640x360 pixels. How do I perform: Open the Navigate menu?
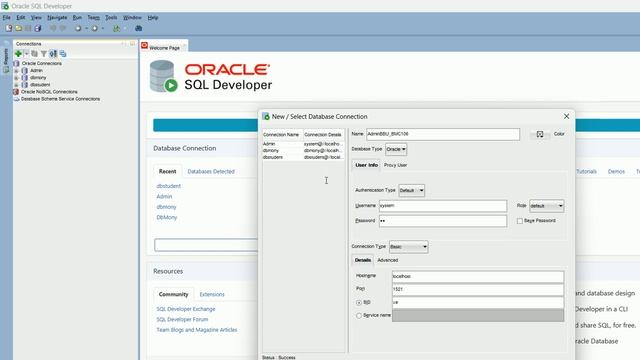[57, 18]
